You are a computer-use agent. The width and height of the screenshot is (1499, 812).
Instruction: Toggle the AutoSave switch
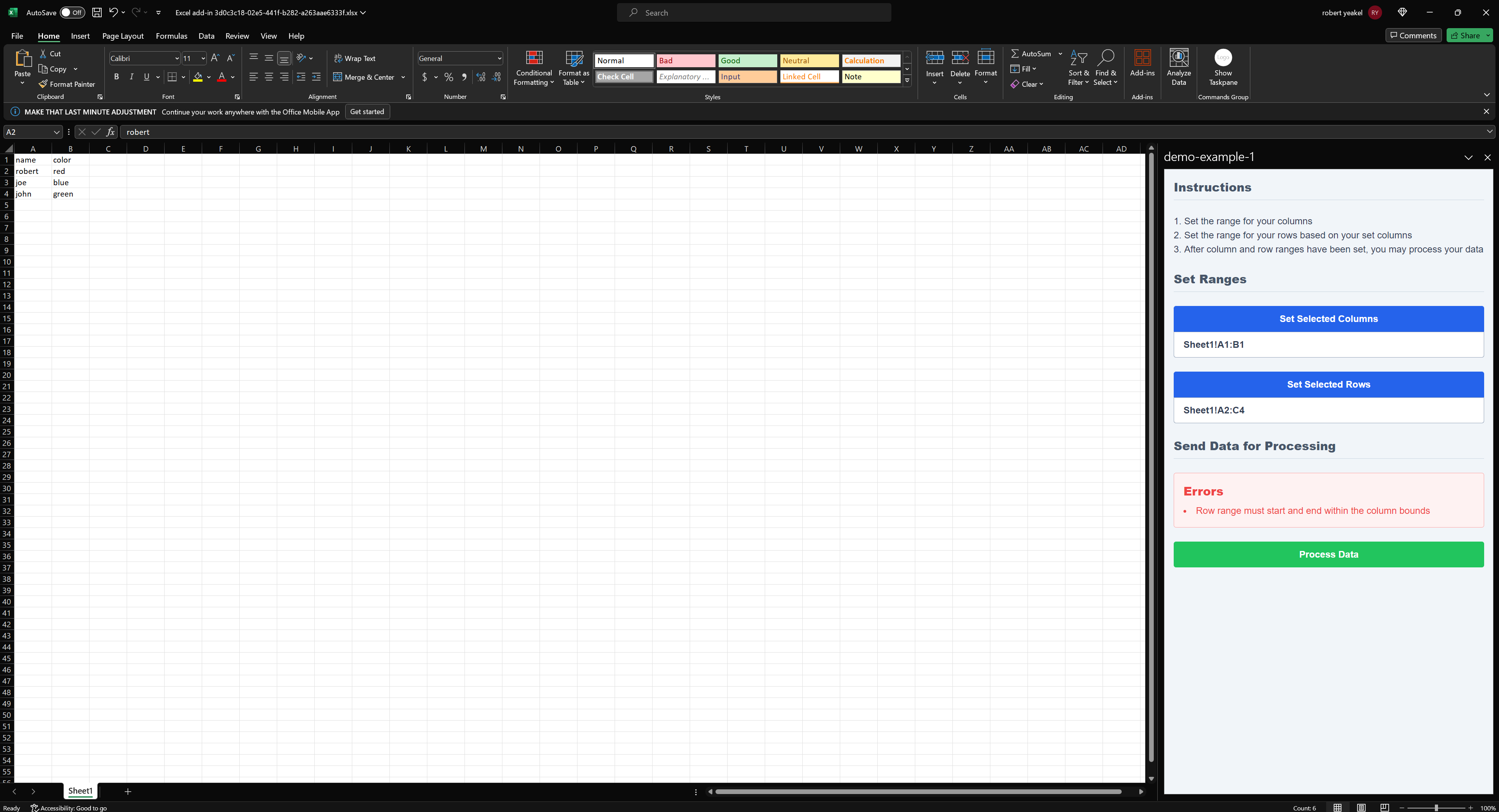tap(72, 12)
